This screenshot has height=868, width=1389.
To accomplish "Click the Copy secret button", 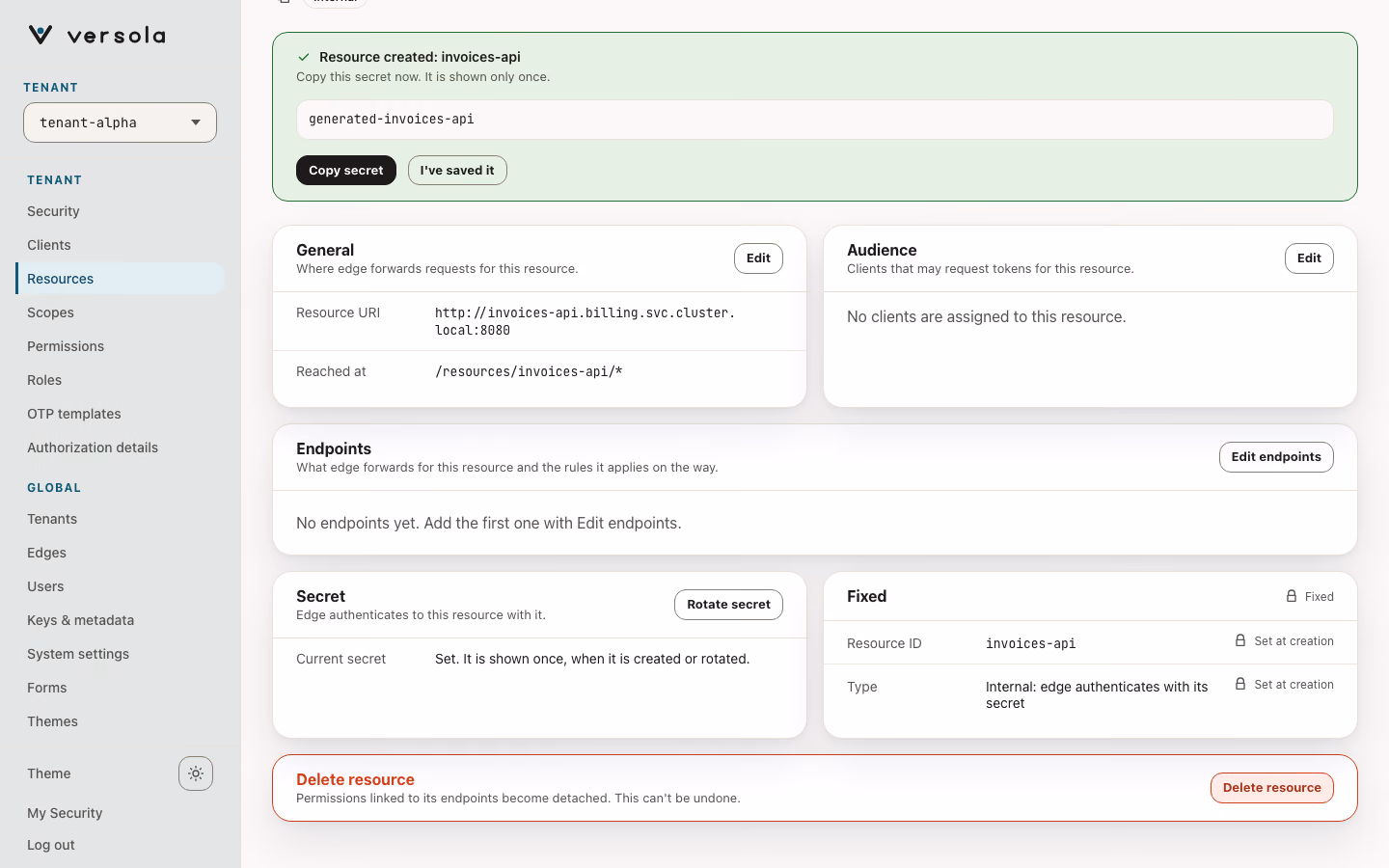I will tap(346, 170).
